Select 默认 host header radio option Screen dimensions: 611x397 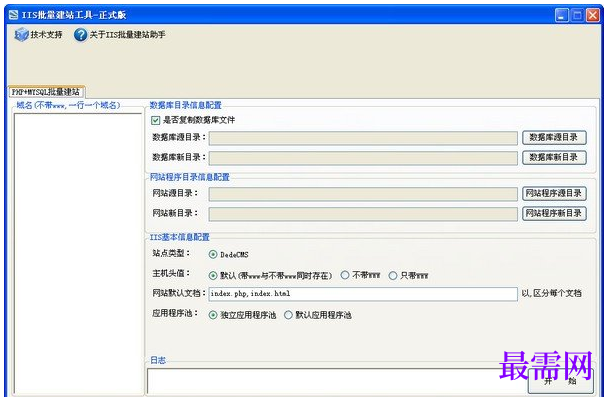coord(213,275)
